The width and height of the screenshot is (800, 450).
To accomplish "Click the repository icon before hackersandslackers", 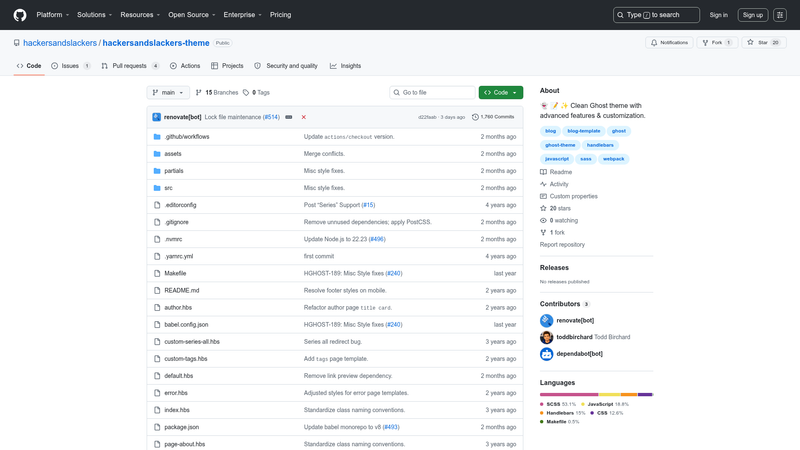I will (17, 43).
